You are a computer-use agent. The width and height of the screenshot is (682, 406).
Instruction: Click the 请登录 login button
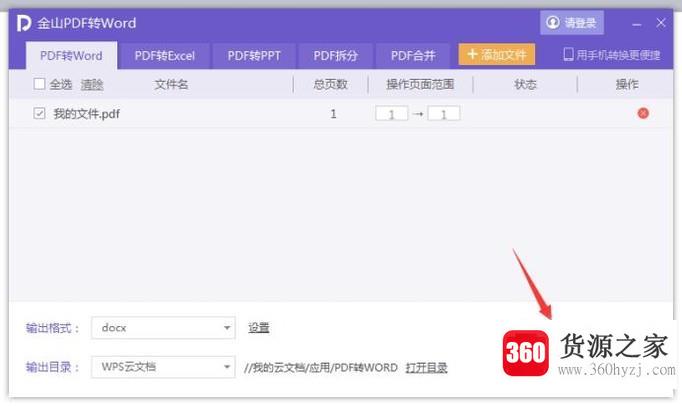[x=572, y=23]
